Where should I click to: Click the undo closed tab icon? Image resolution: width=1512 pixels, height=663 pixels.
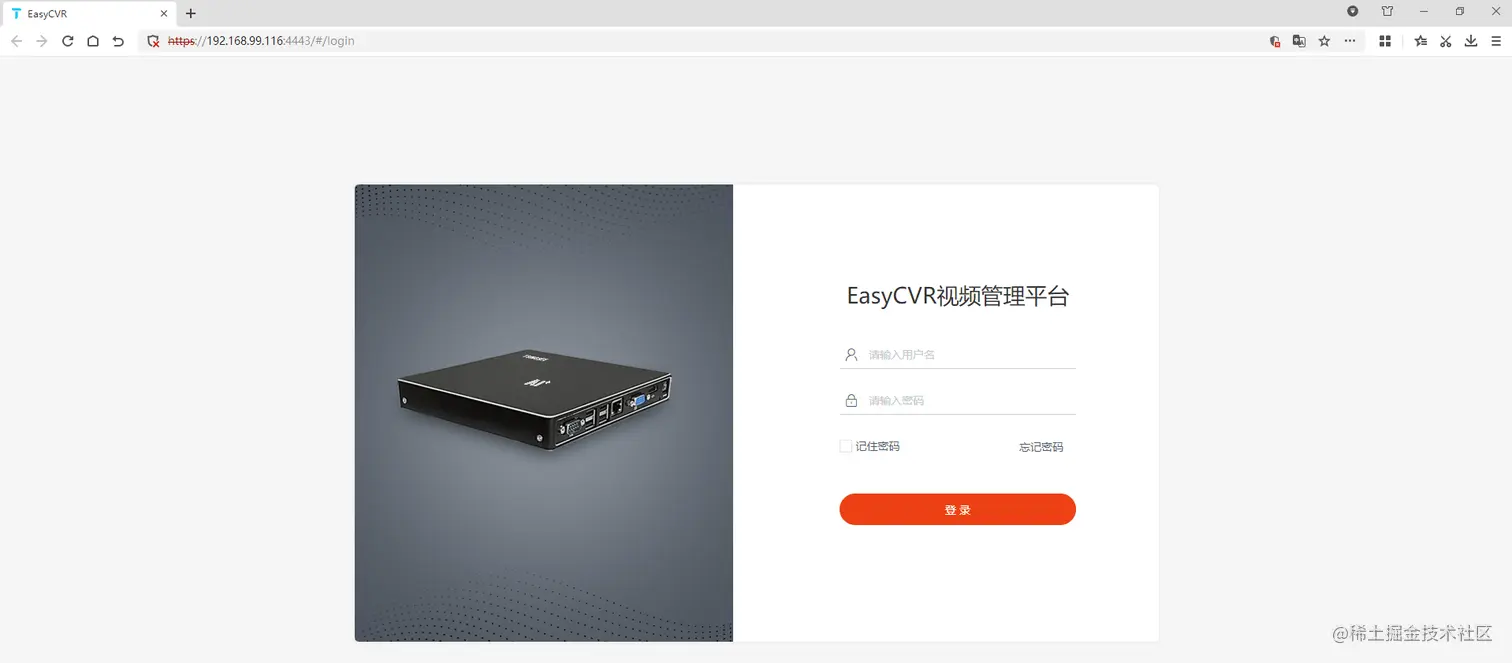[118, 41]
